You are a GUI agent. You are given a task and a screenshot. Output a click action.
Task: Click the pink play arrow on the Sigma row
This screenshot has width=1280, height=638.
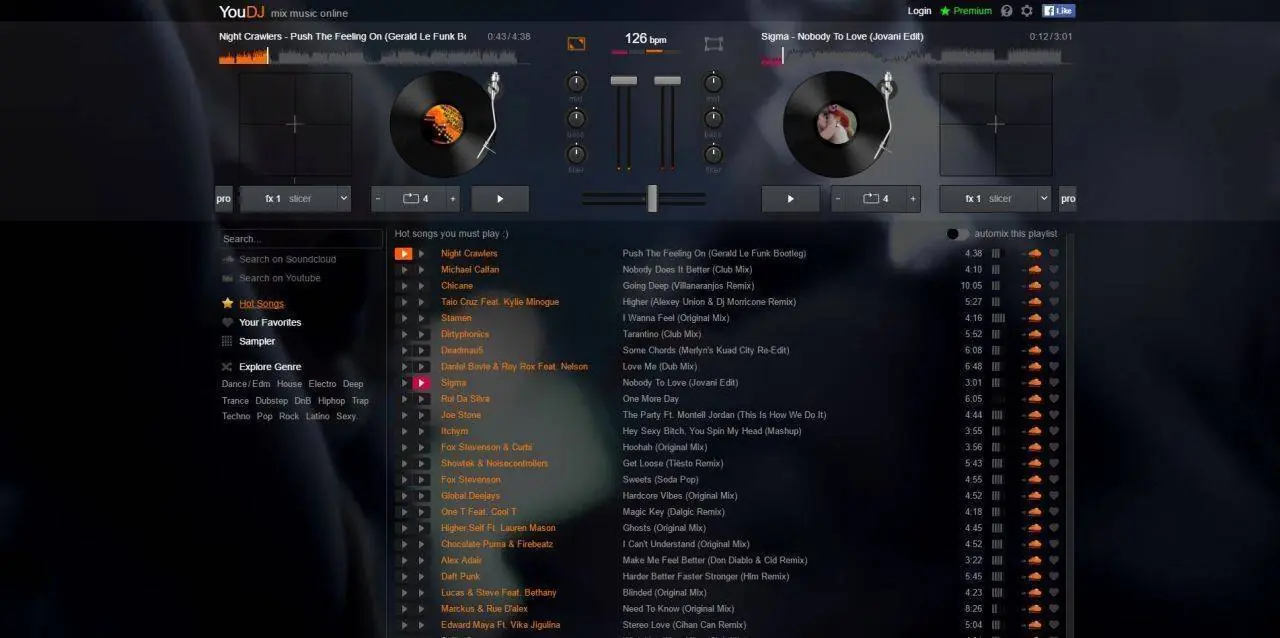421,383
